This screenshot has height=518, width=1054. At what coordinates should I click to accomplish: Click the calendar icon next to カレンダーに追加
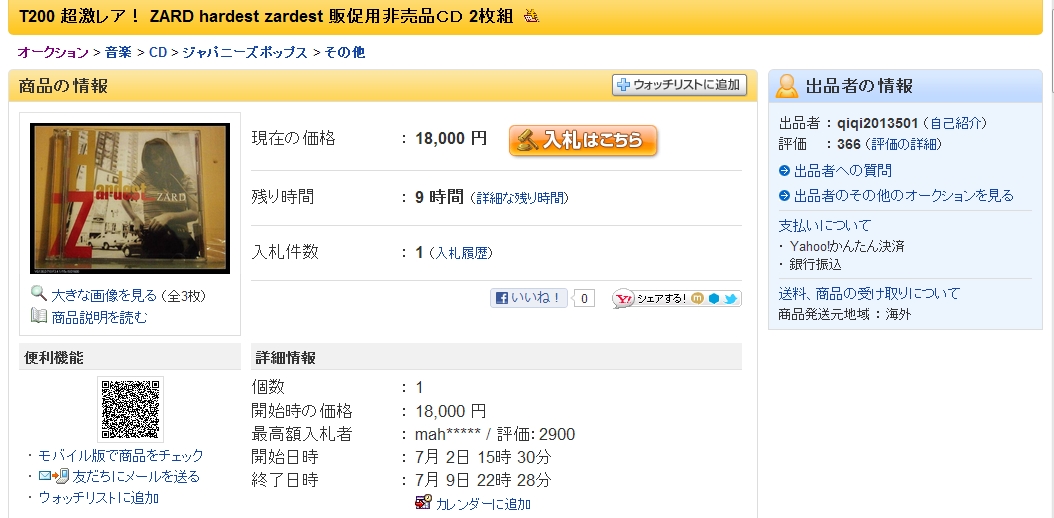(x=423, y=503)
